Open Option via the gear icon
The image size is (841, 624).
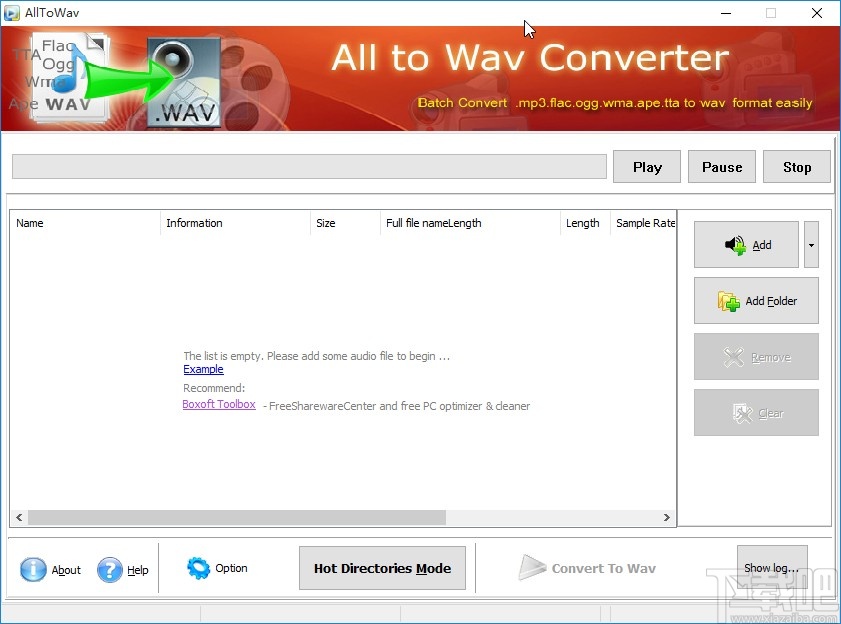pyautogui.click(x=198, y=567)
